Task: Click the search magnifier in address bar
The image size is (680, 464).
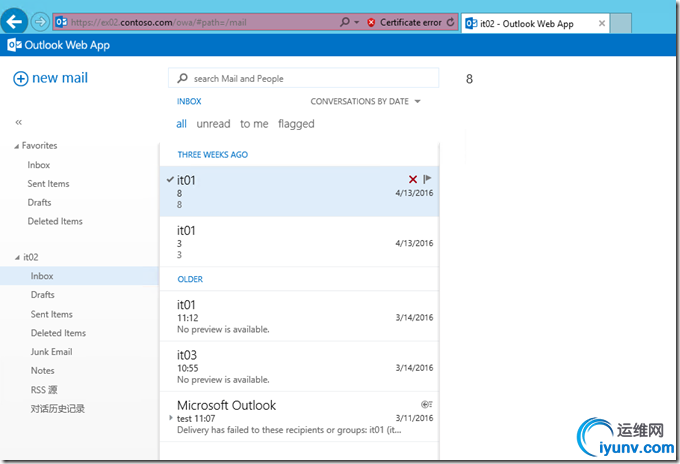Action: [x=345, y=22]
